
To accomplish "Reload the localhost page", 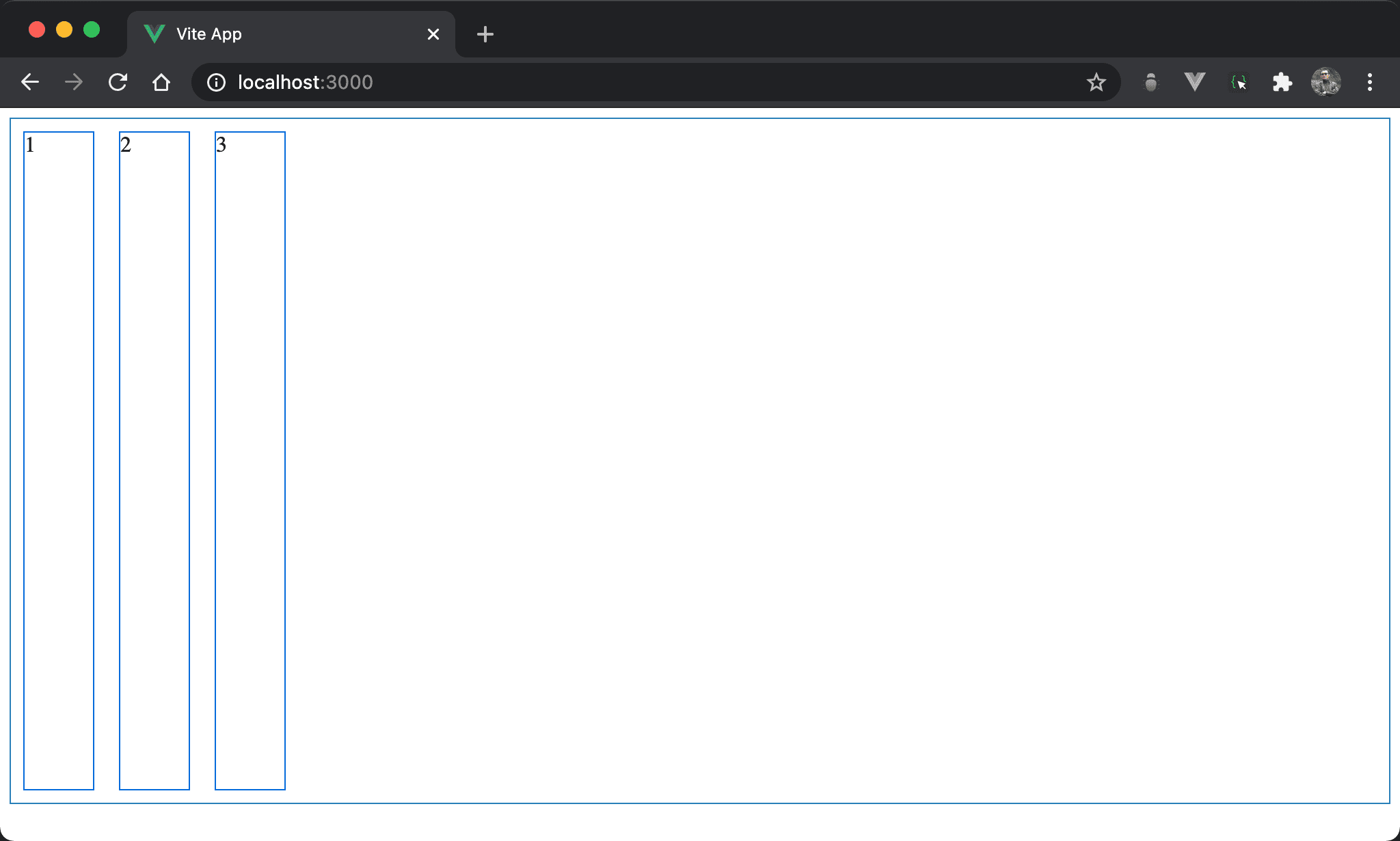I will click(x=118, y=83).
